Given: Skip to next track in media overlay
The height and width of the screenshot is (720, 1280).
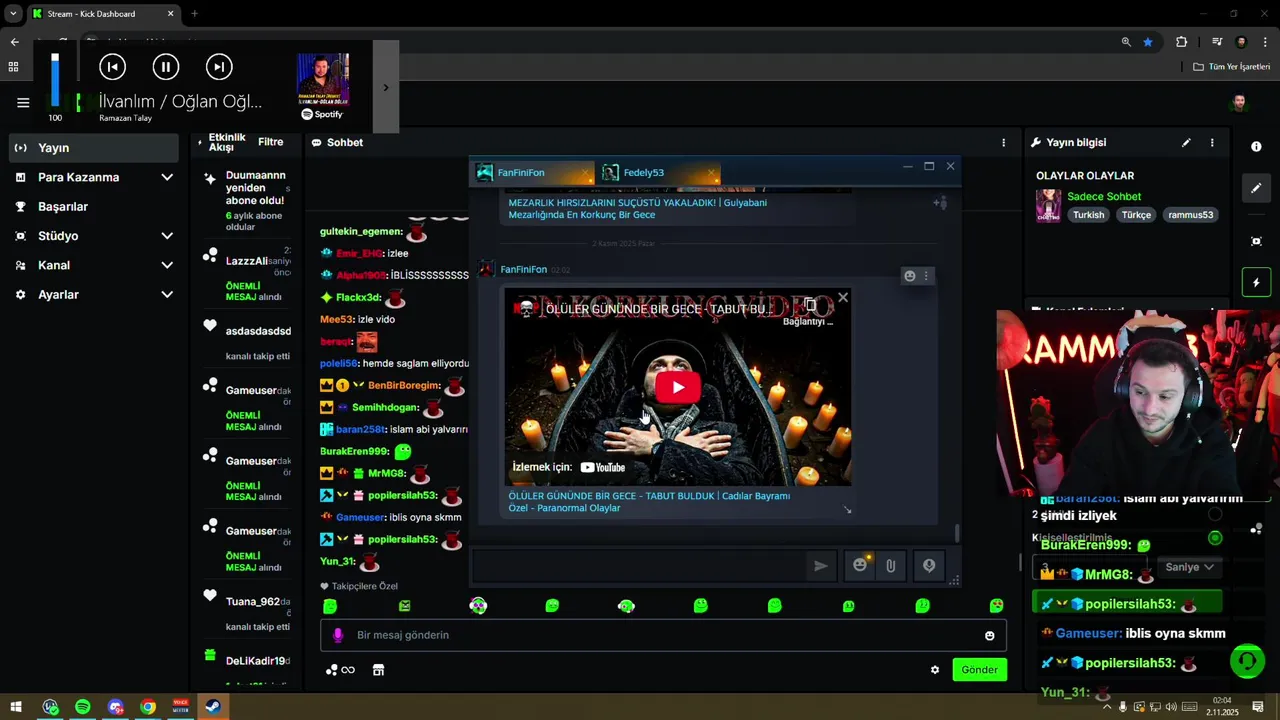Looking at the screenshot, I should click(219, 67).
